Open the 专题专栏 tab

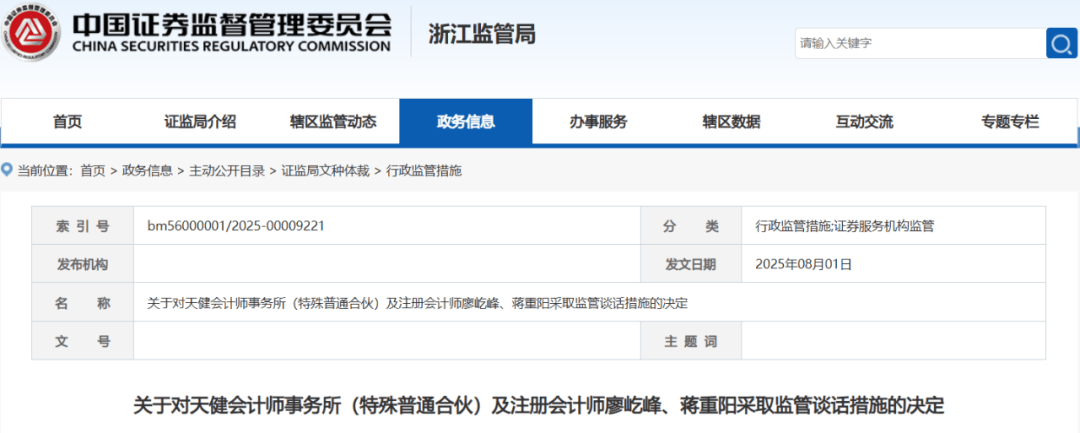(x=1010, y=122)
